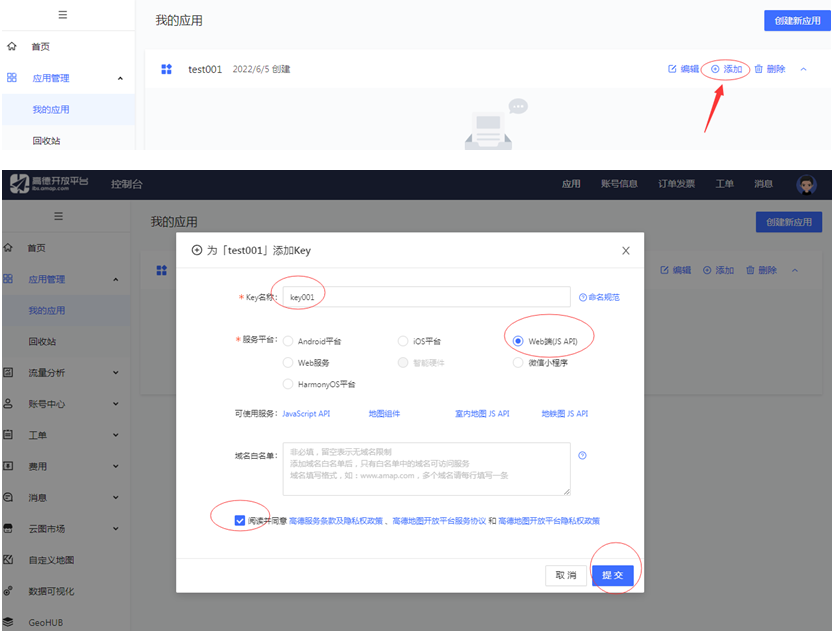Click the user avatar in top bar
Screen dimensions: 834x634
pos(806,185)
